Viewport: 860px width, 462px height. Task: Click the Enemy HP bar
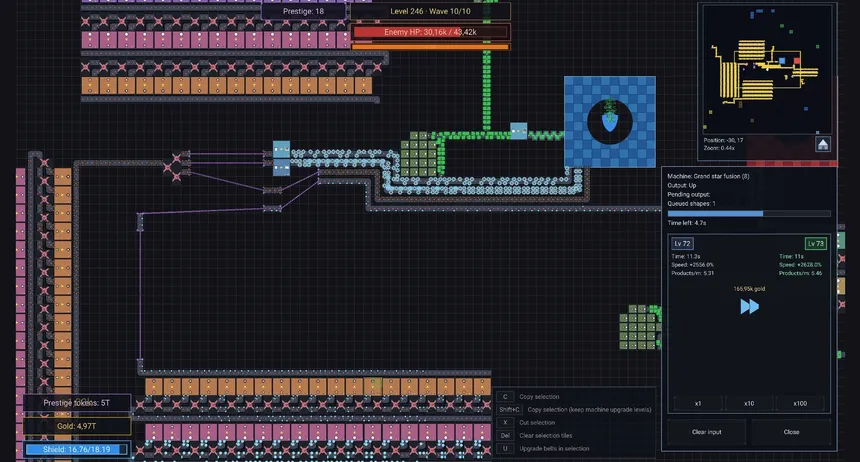point(430,32)
